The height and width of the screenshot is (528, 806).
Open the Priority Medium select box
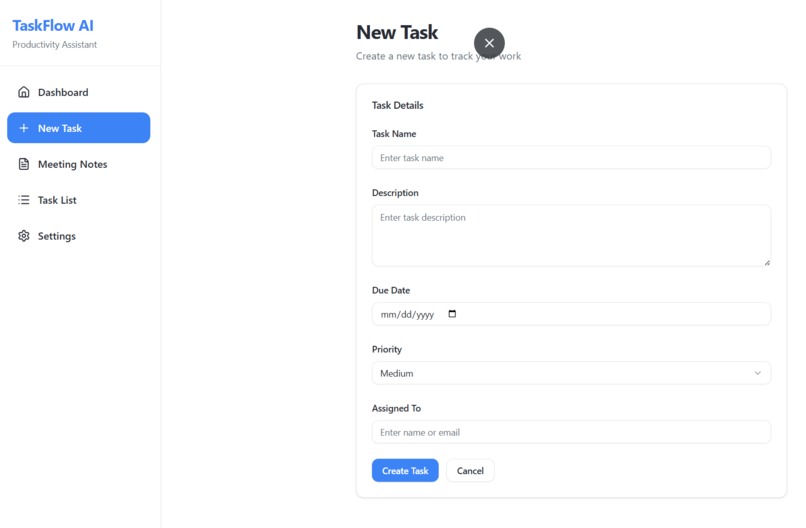(571, 373)
